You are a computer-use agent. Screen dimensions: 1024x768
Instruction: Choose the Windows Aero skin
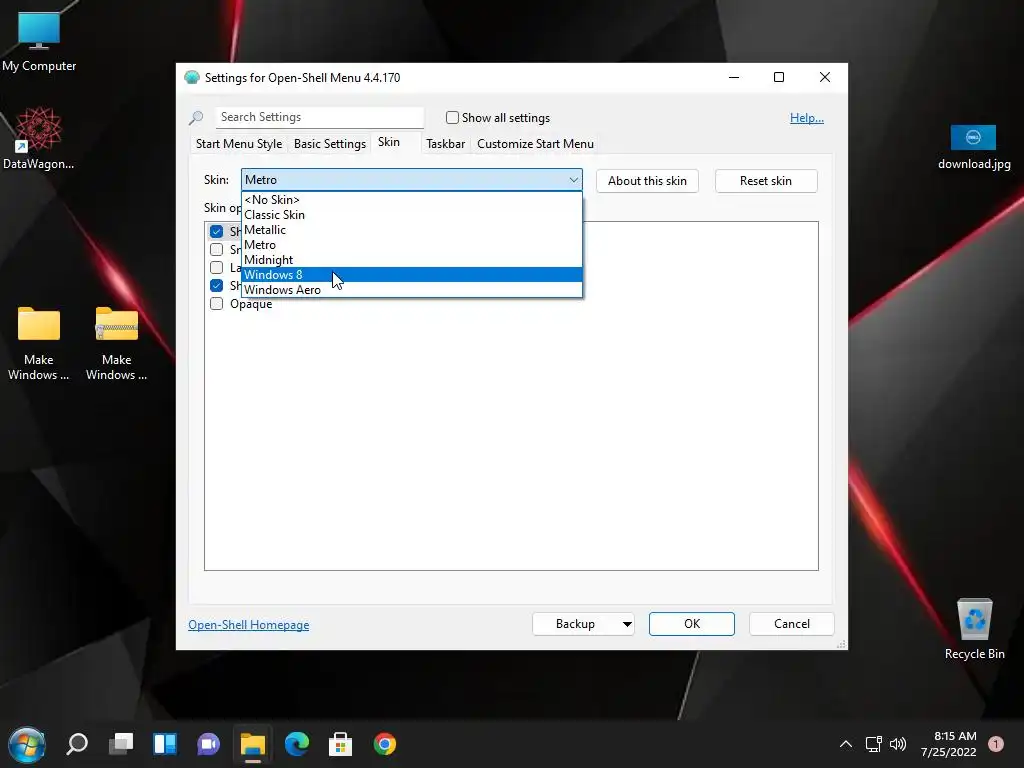pyautogui.click(x=411, y=290)
